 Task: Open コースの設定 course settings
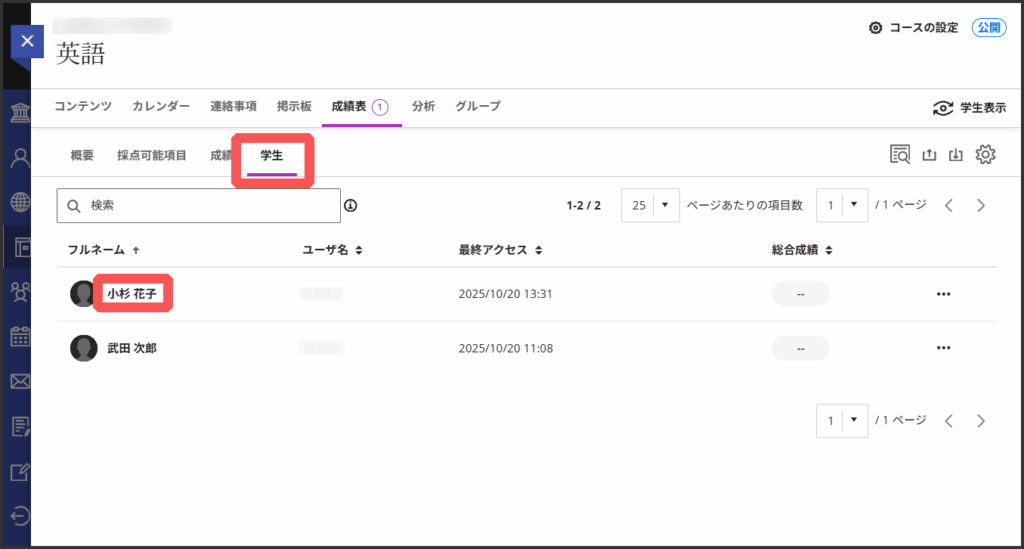[x=914, y=28]
